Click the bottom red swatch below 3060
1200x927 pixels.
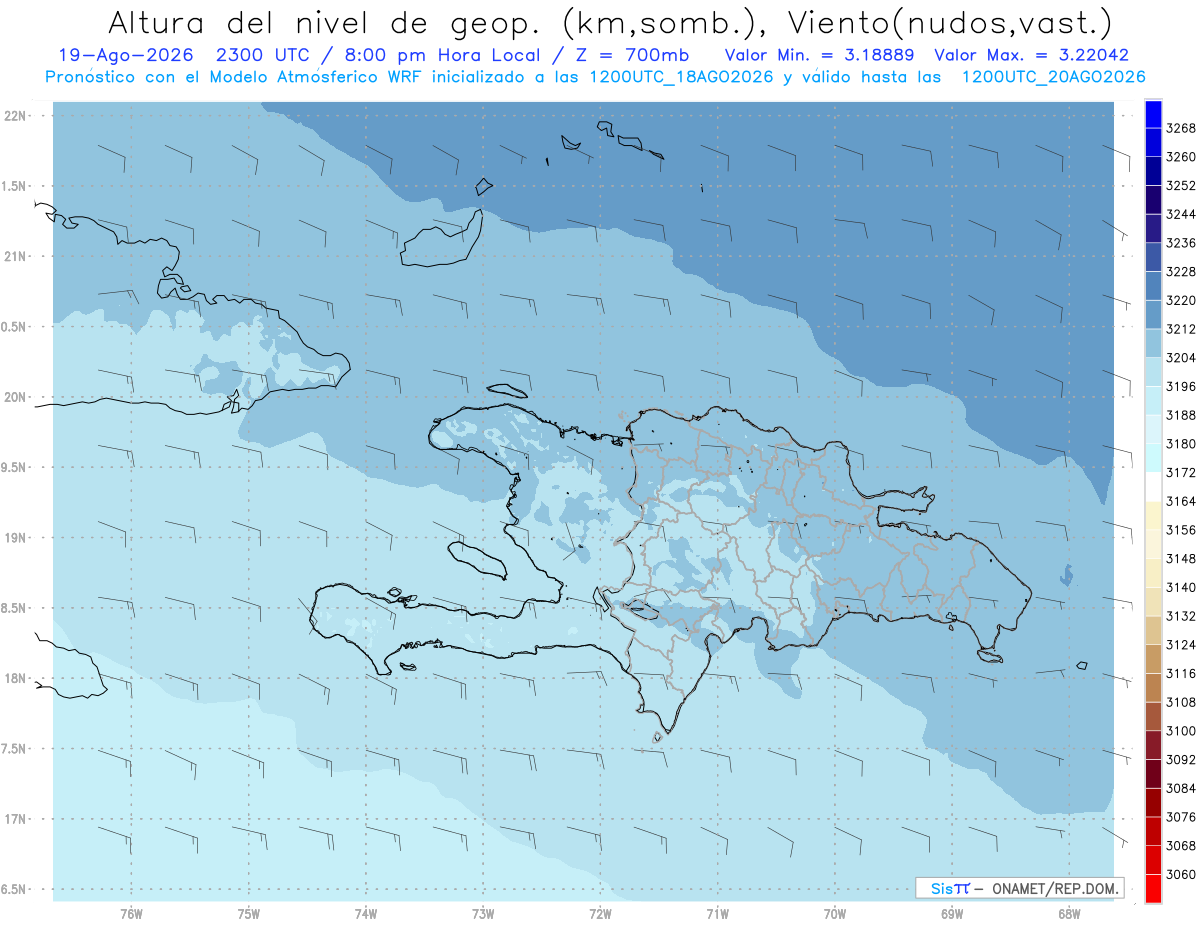1153,888
